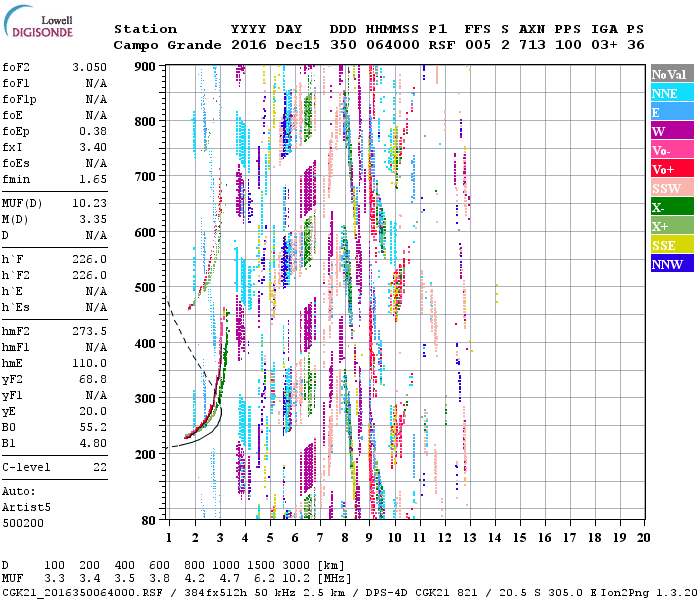
Task: Select the E blue legend swatch
Action: 672,112
